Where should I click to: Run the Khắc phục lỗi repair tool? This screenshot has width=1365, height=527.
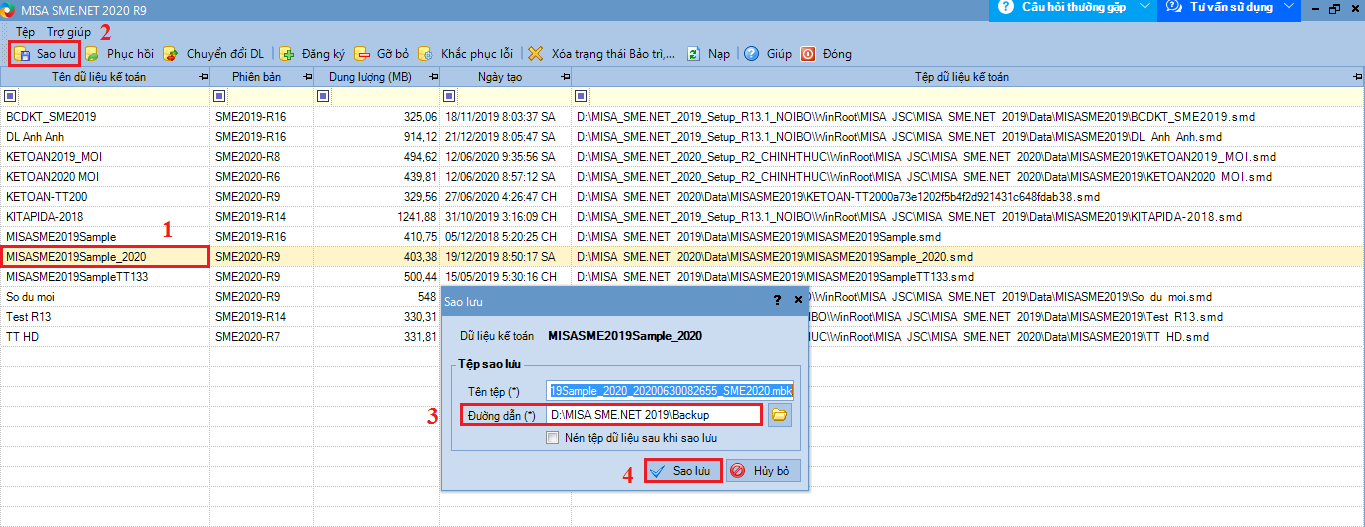465,54
